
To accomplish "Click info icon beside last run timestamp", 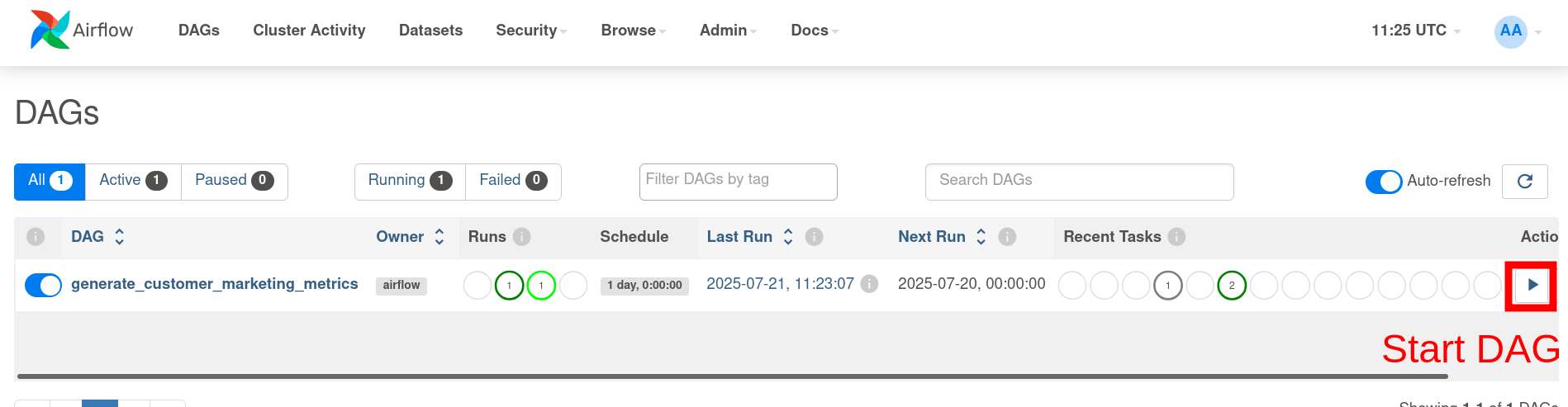I will pyautogui.click(x=869, y=284).
